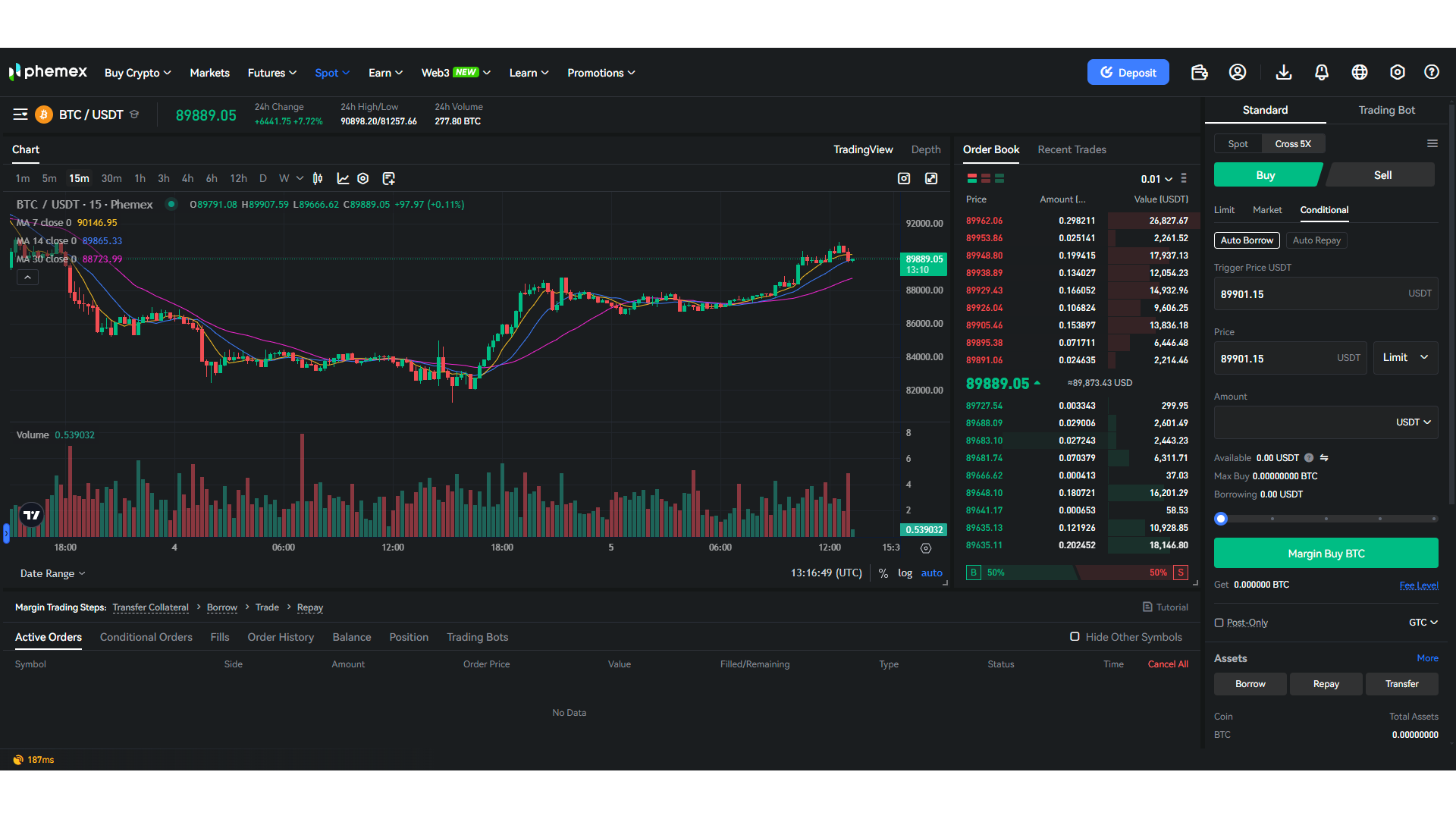The width and height of the screenshot is (1456, 819).
Task: Open chart settings gear in toolbar
Action: [x=363, y=179]
